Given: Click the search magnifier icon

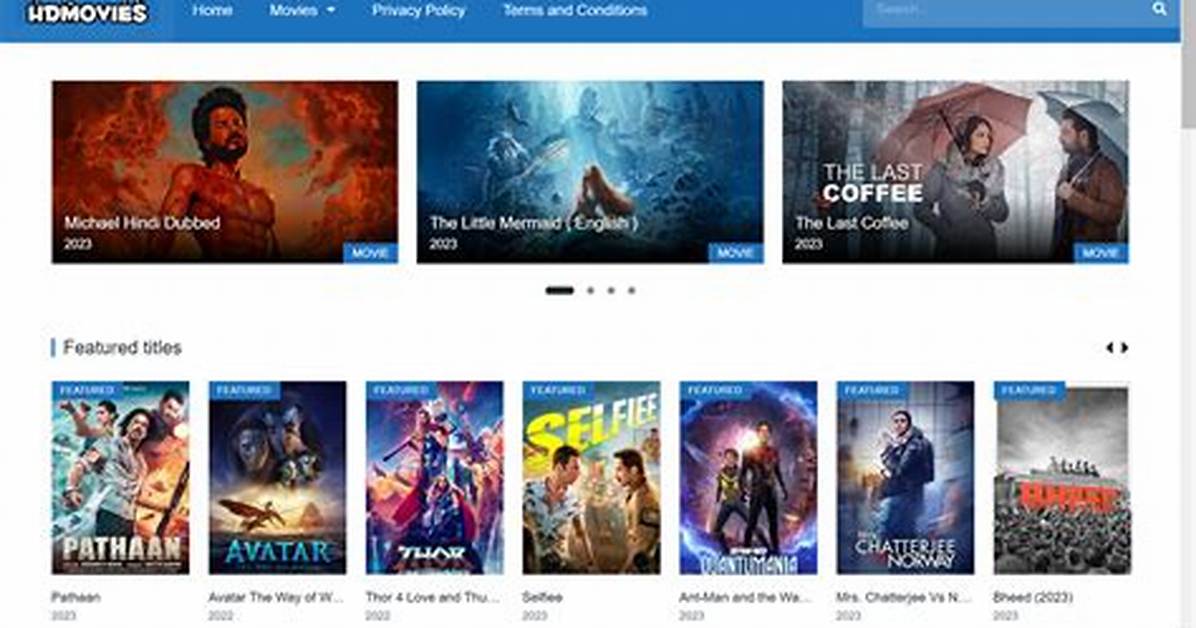Looking at the screenshot, I should tap(1159, 9).
